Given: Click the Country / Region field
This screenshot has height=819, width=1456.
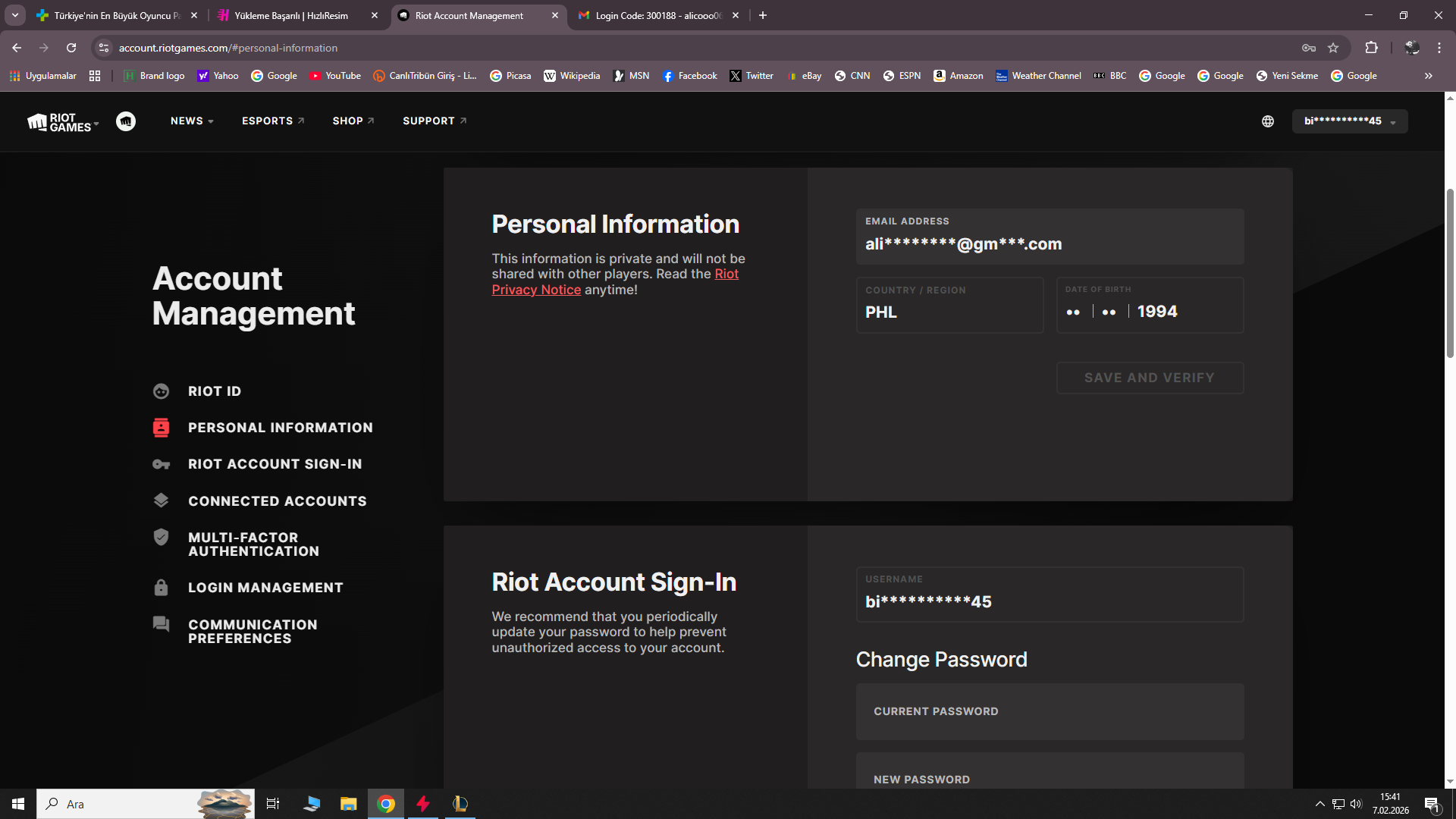Looking at the screenshot, I should point(949,305).
